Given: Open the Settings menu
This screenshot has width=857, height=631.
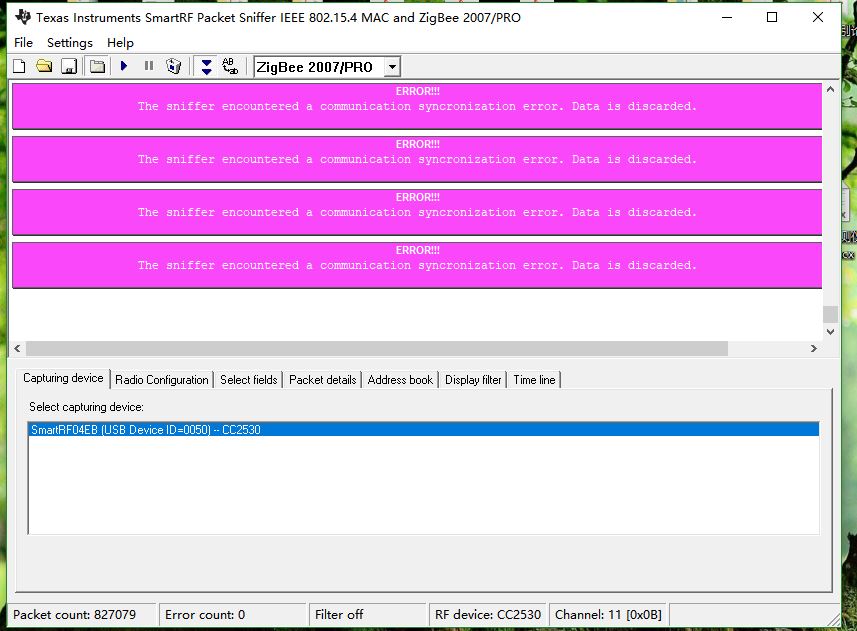Looking at the screenshot, I should 70,43.
